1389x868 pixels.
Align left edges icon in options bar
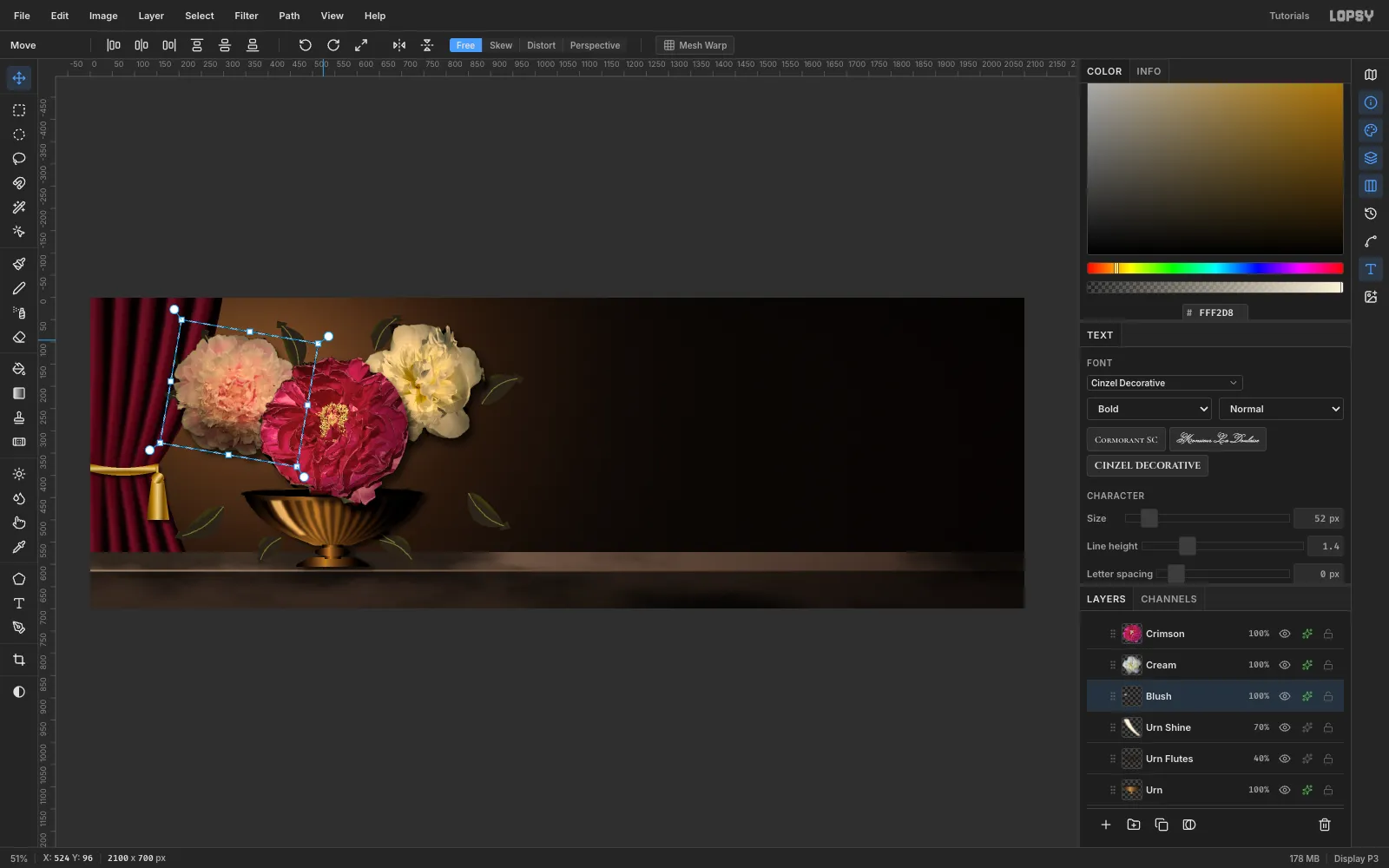click(x=113, y=45)
